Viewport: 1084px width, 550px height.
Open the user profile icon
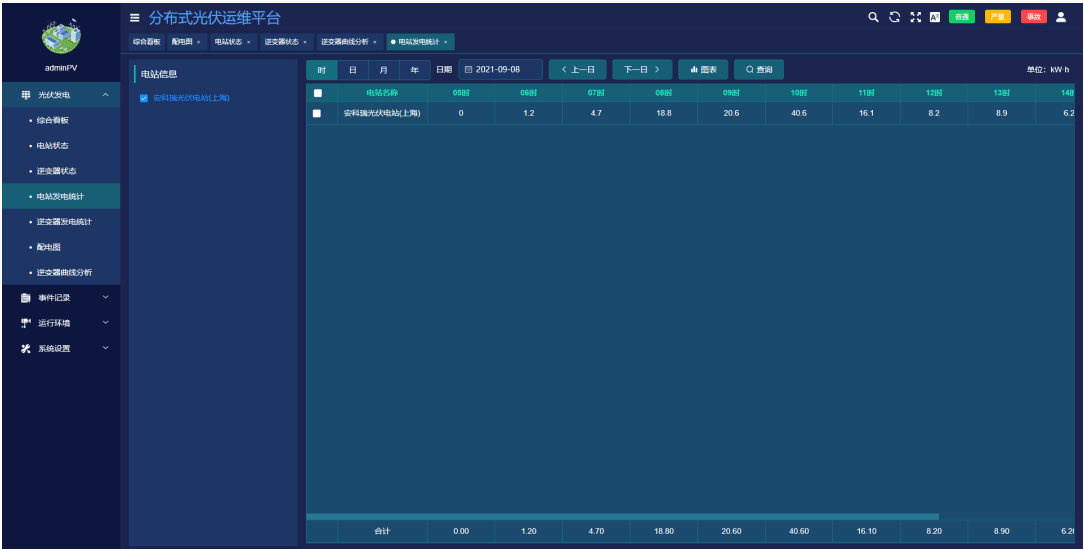point(1061,17)
